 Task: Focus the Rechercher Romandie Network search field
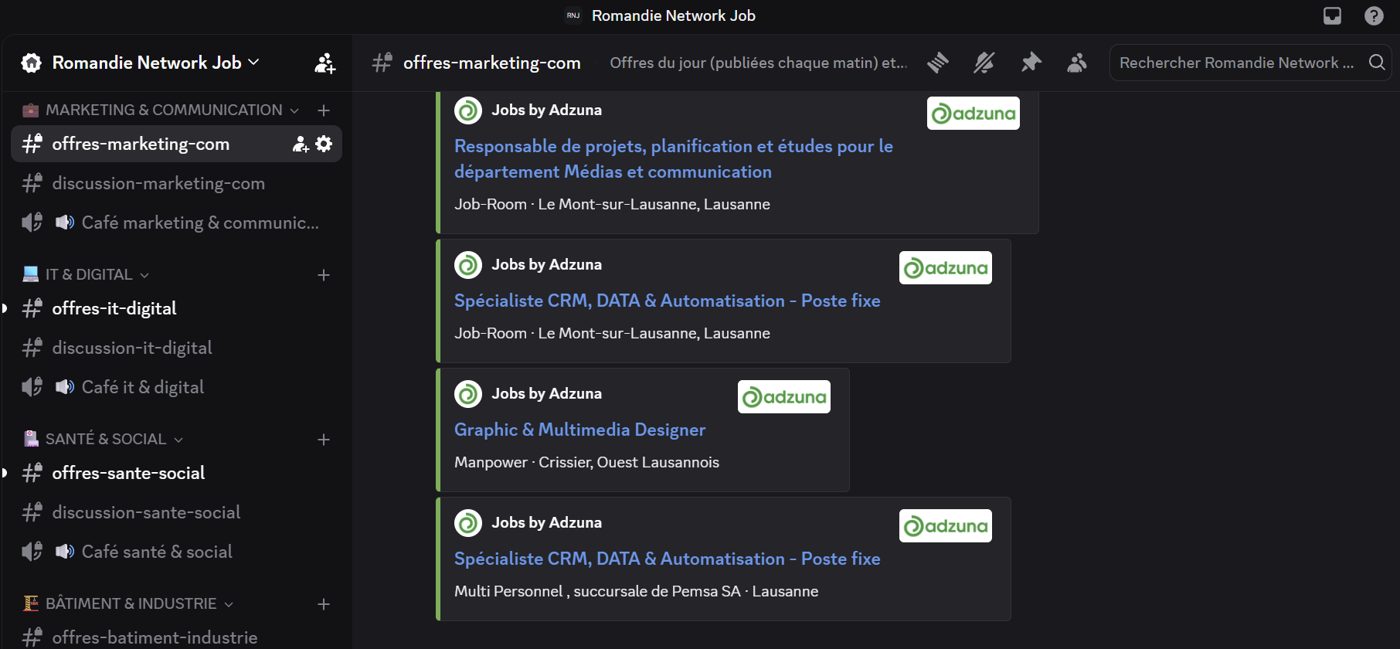pyautogui.click(x=1250, y=62)
